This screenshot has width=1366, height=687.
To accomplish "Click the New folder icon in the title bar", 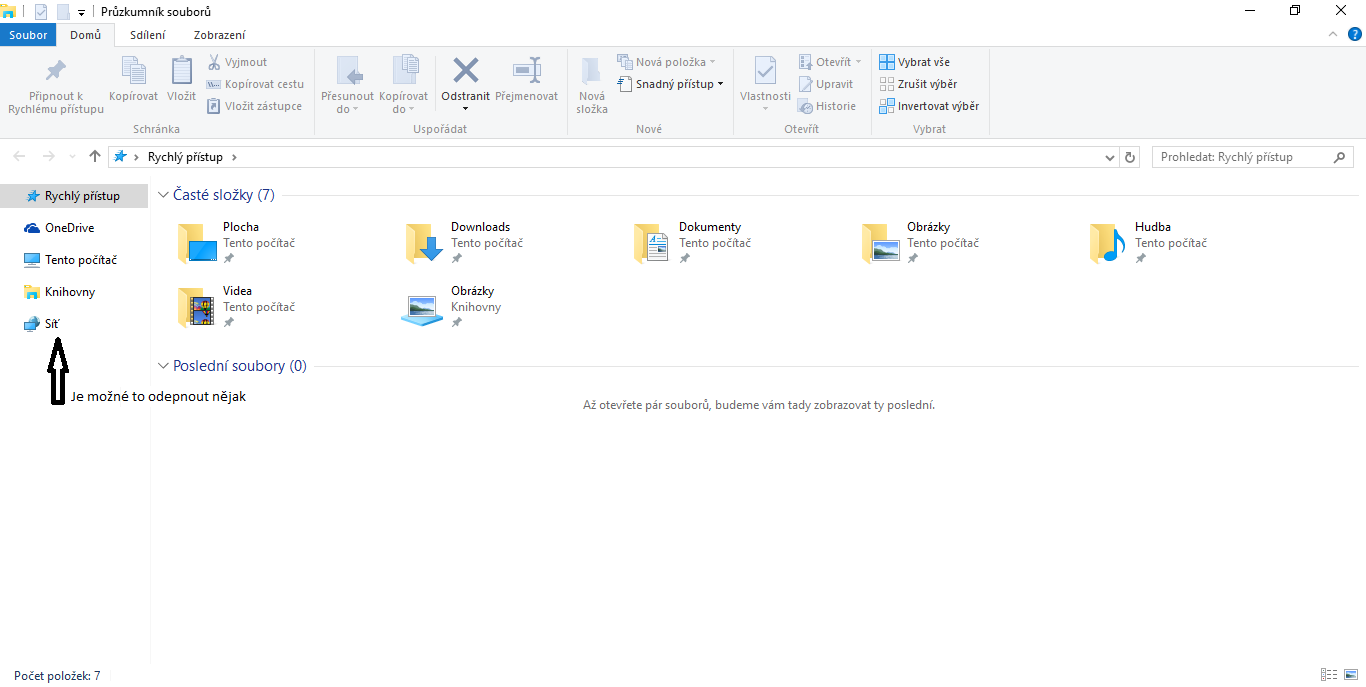I will (x=63, y=12).
